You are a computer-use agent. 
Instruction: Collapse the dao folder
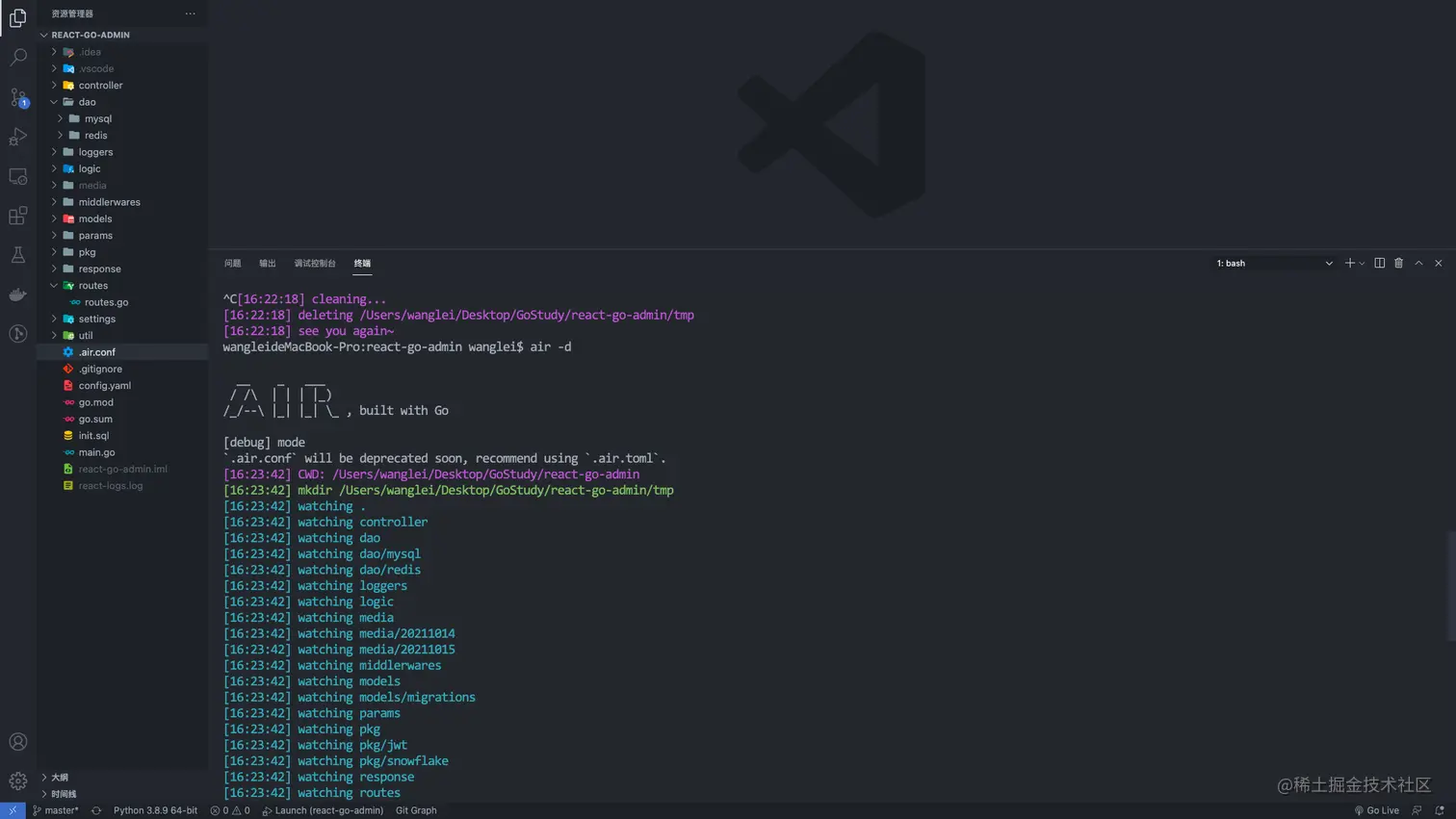[87, 102]
